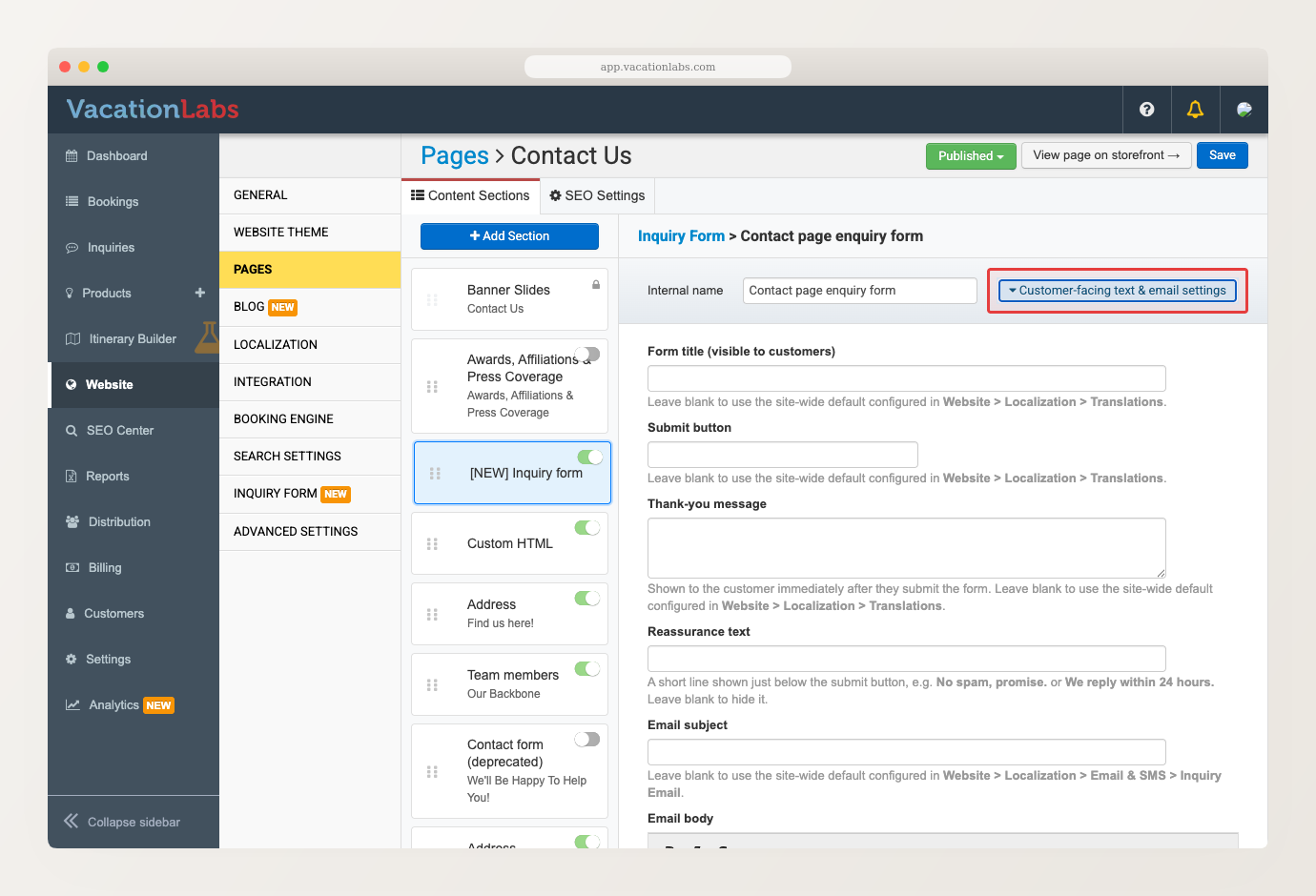Click the Itinerary Builder map icon
Image resolution: width=1316 pixels, height=896 pixels.
click(x=72, y=339)
